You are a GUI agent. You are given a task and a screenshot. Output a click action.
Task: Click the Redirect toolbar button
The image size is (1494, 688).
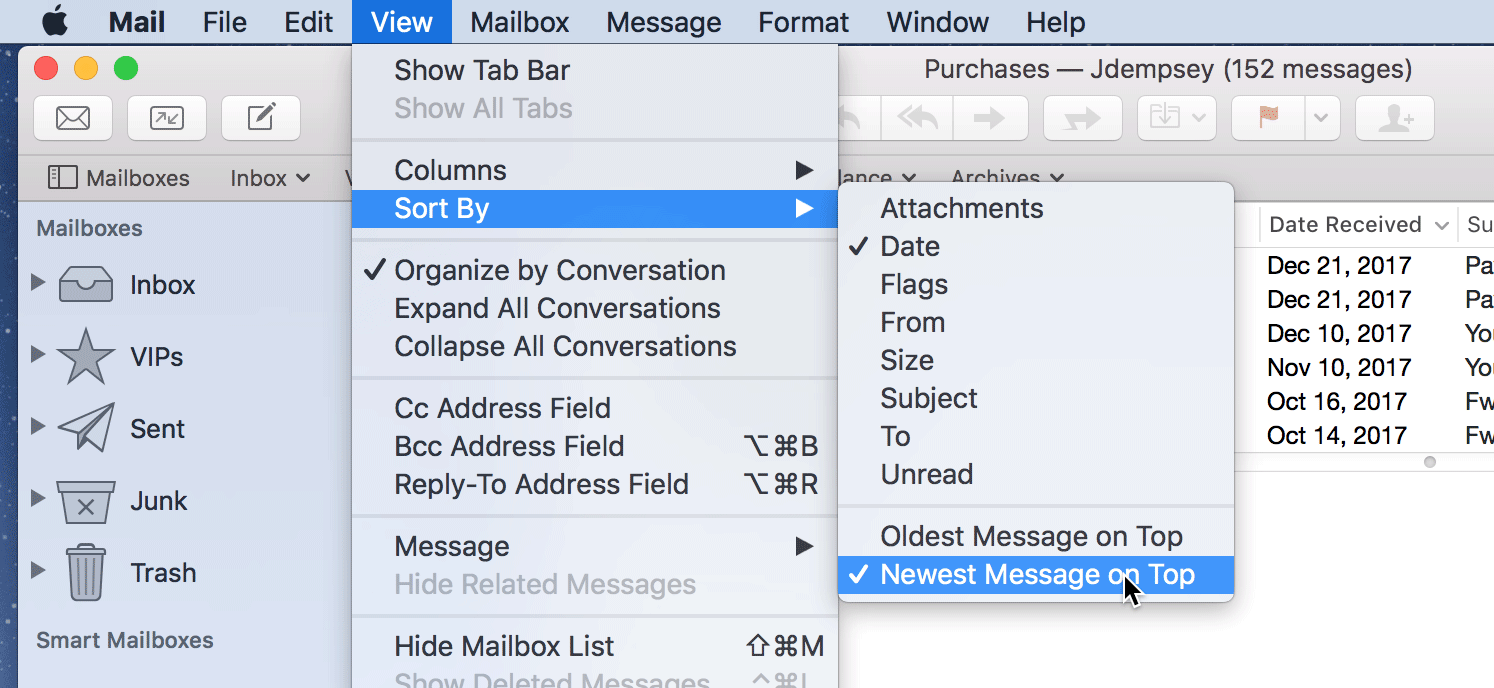click(x=1082, y=118)
